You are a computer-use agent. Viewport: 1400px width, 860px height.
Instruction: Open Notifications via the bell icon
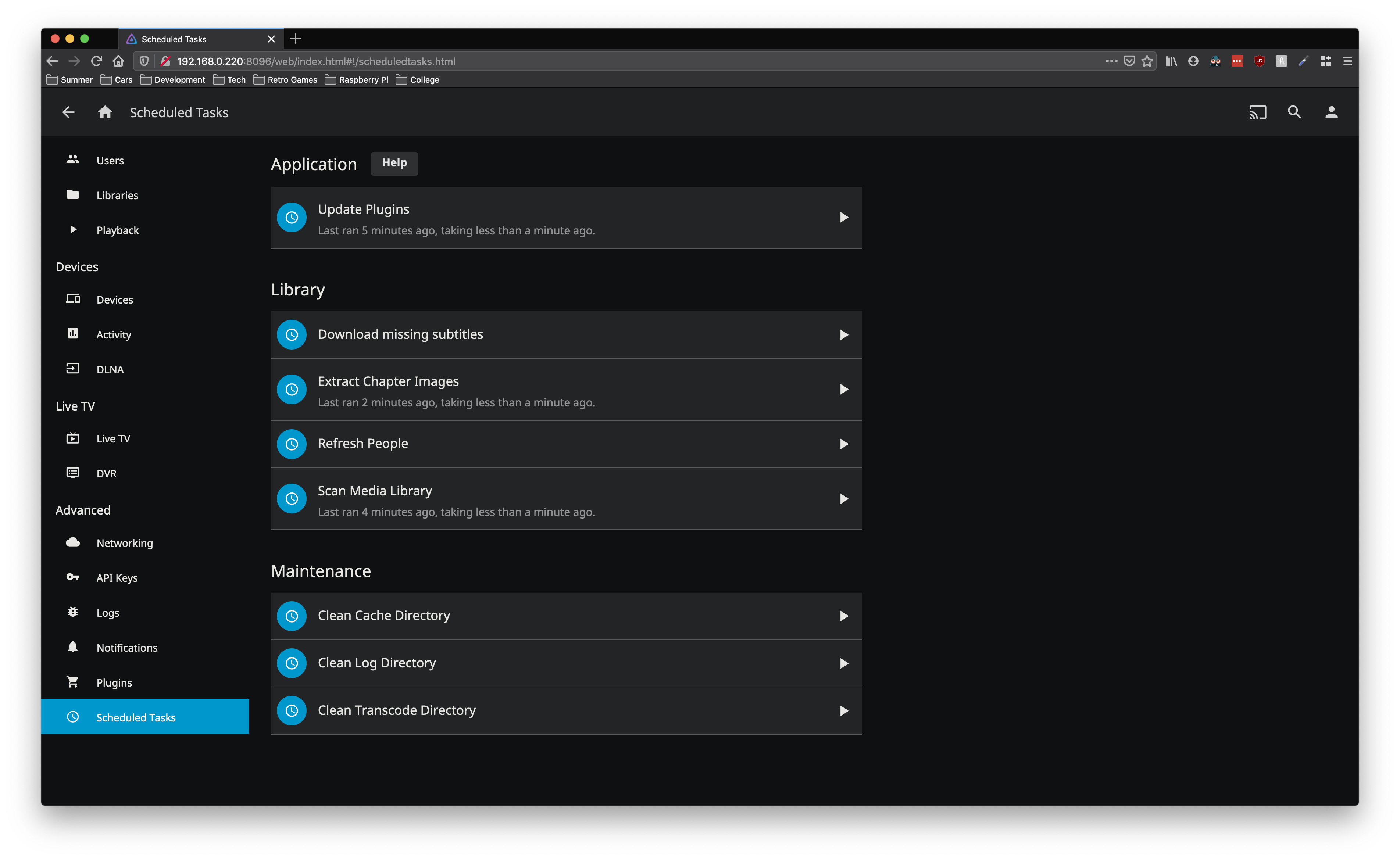click(73, 647)
